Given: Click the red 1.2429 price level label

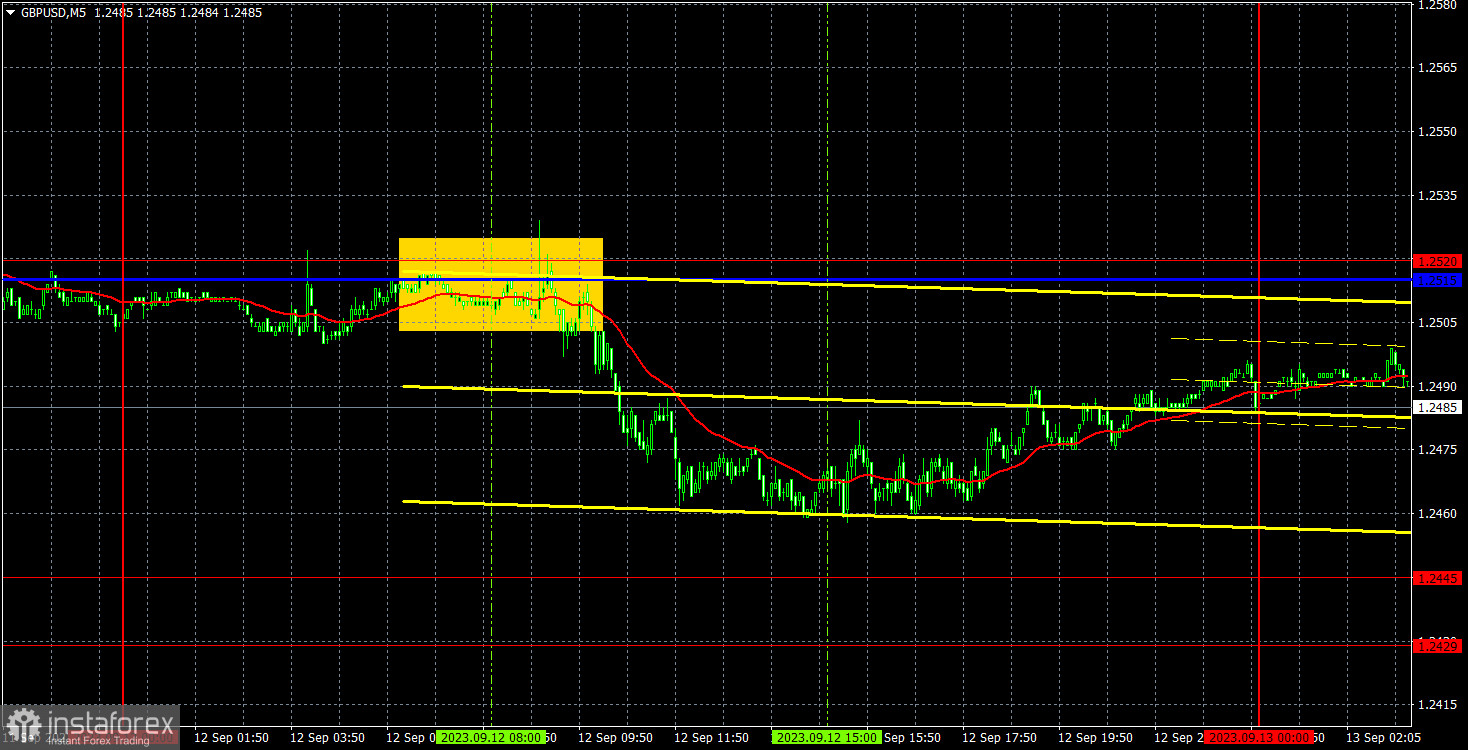Looking at the screenshot, I should click(x=1438, y=646).
